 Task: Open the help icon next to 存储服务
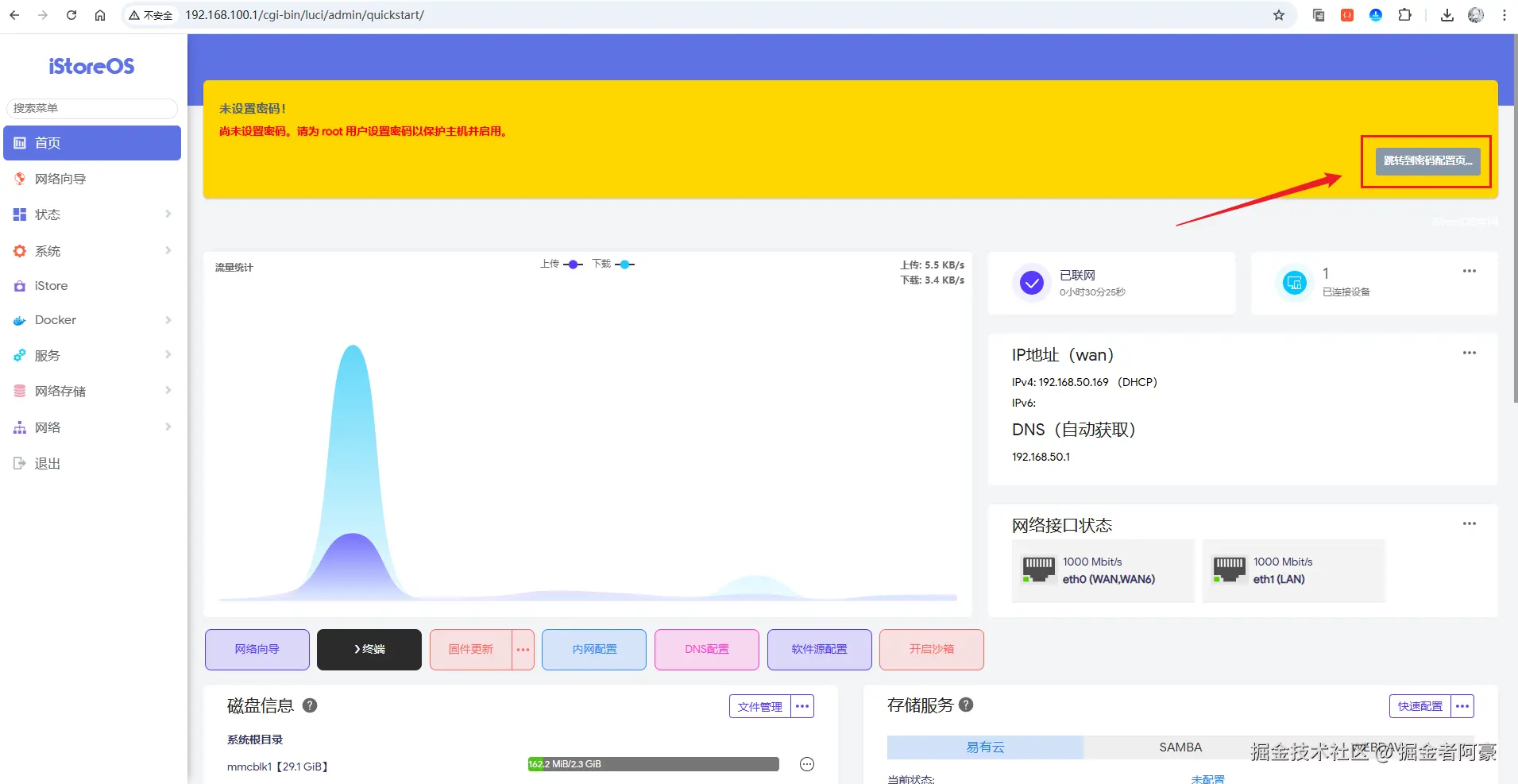(966, 704)
